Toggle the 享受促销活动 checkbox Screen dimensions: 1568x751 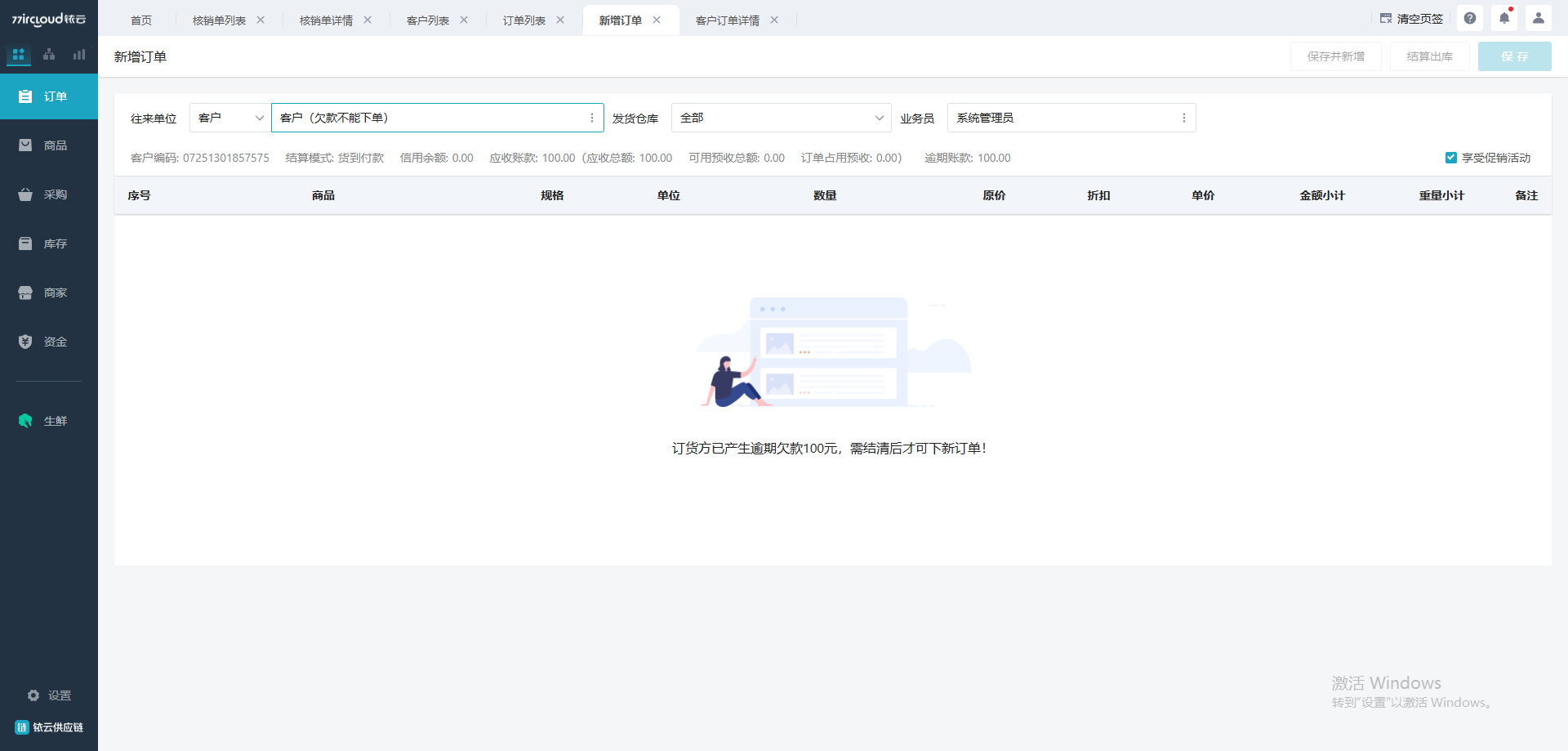[1450, 158]
